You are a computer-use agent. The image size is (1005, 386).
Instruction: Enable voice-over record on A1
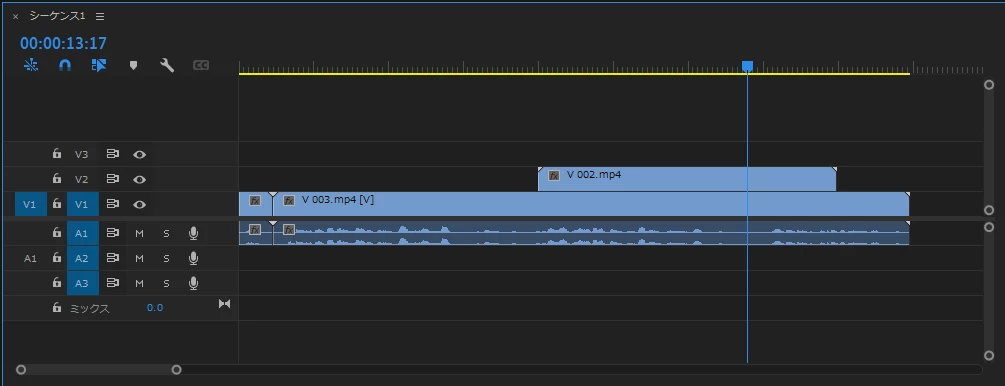tap(194, 233)
